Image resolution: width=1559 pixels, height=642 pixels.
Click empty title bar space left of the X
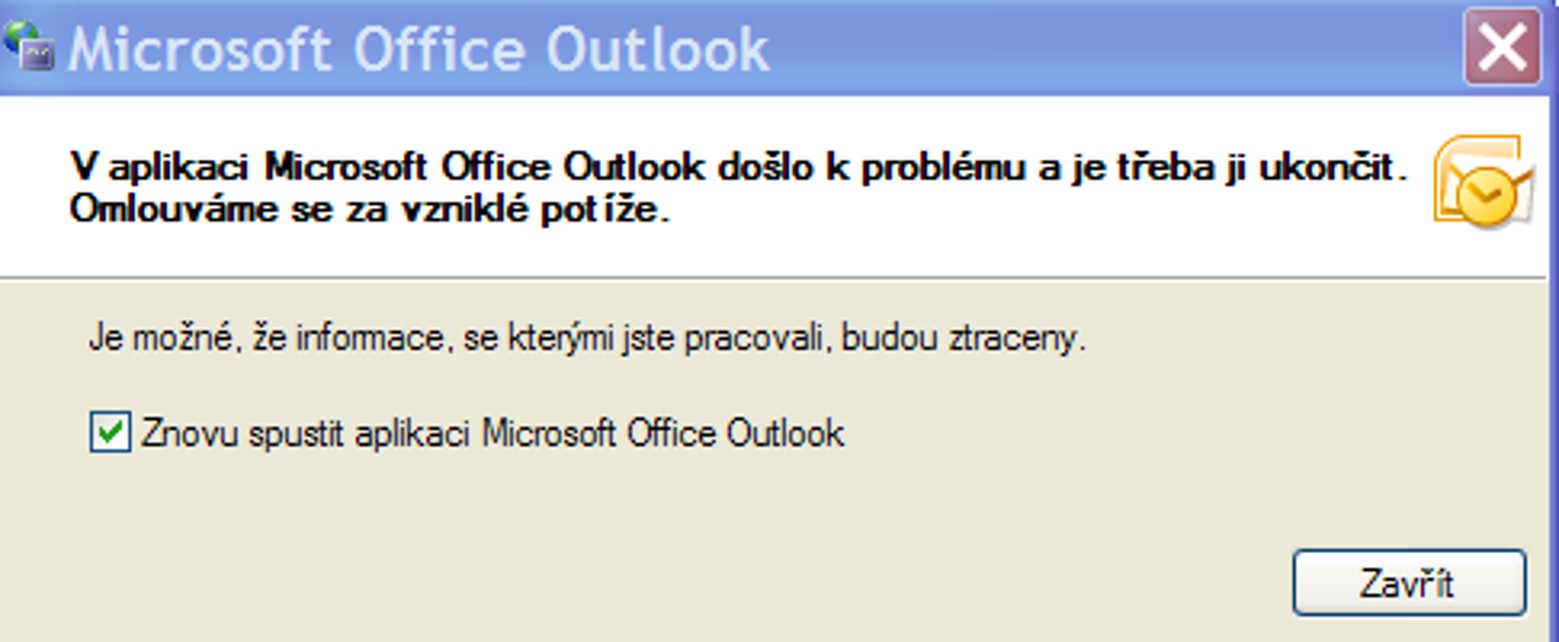tap(1100, 47)
